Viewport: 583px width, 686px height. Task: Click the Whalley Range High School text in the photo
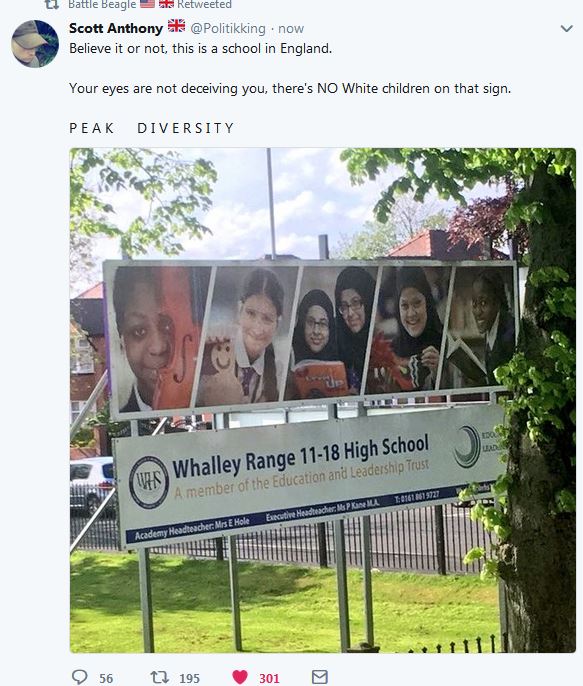coord(300,456)
